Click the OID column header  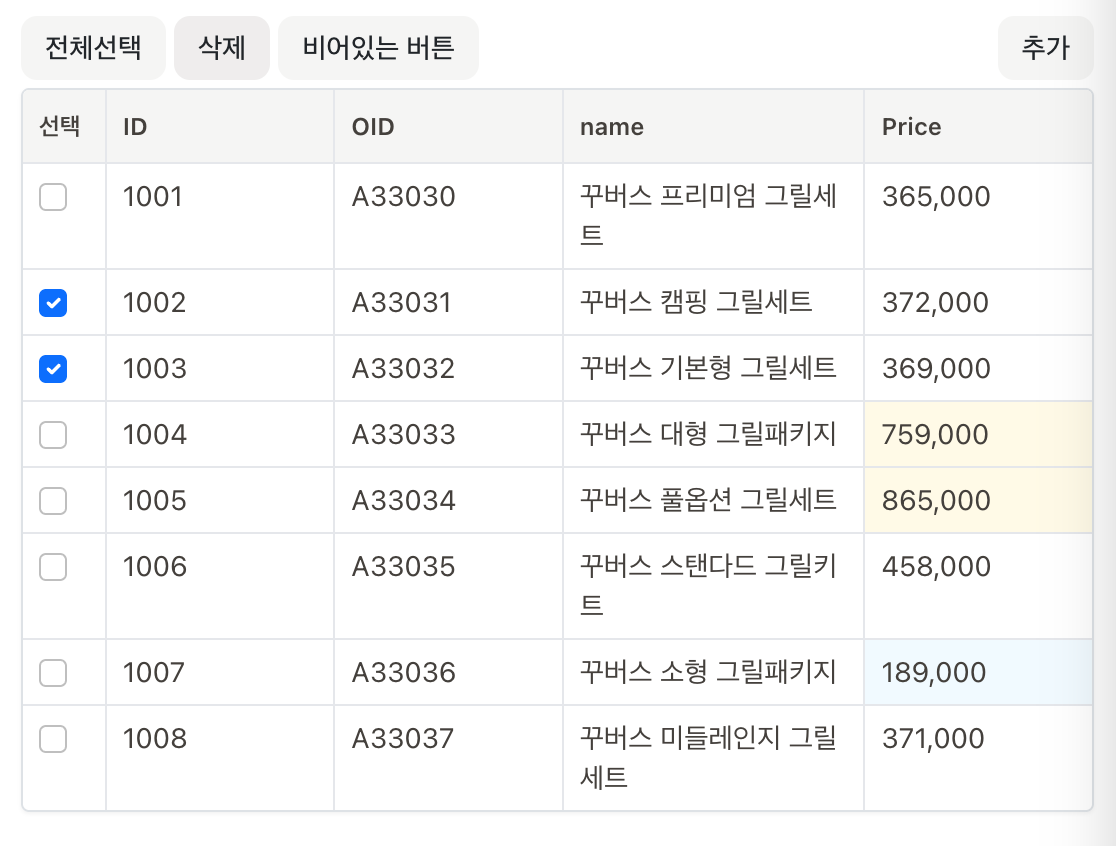click(x=373, y=127)
